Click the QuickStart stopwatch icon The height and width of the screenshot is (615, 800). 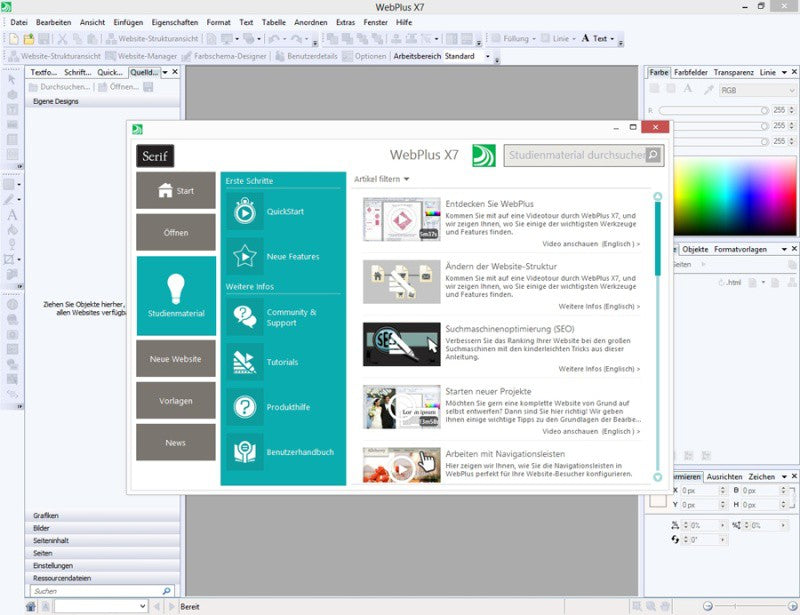pos(245,211)
